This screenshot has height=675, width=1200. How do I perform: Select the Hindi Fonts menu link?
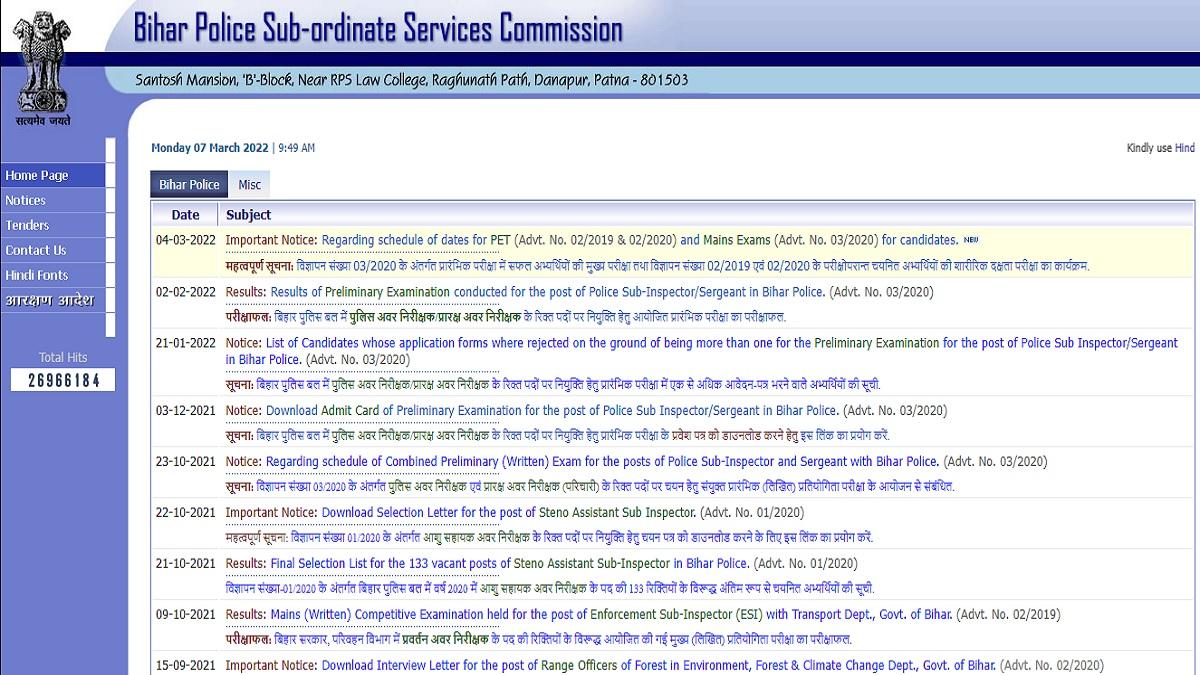coord(37,276)
